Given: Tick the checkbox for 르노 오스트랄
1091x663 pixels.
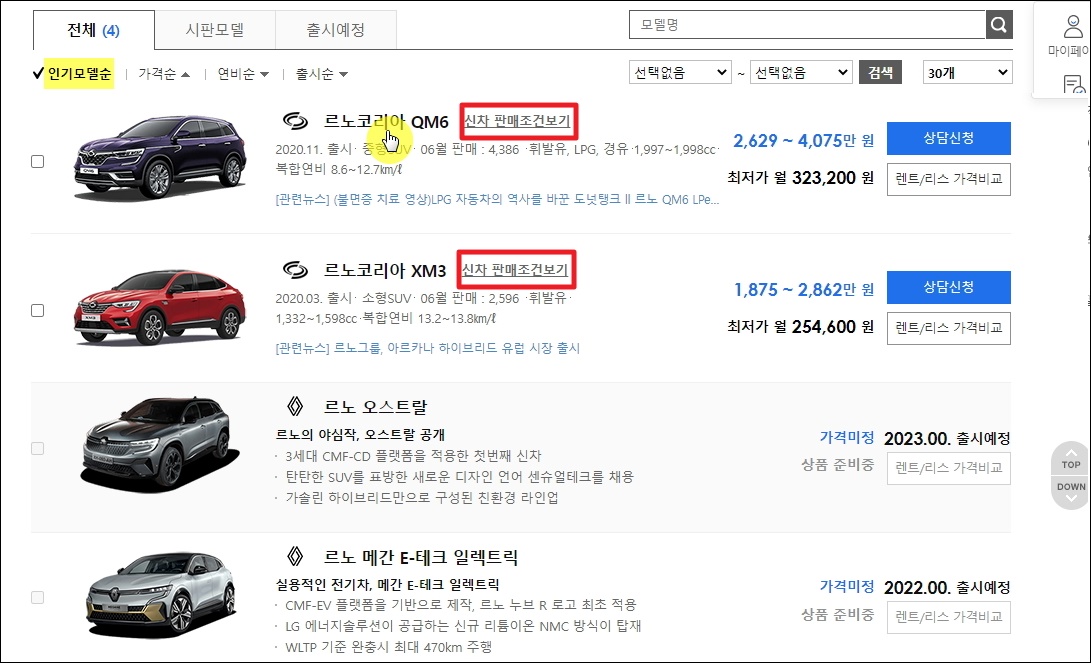Looking at the screenshot, I should (38, 449).
